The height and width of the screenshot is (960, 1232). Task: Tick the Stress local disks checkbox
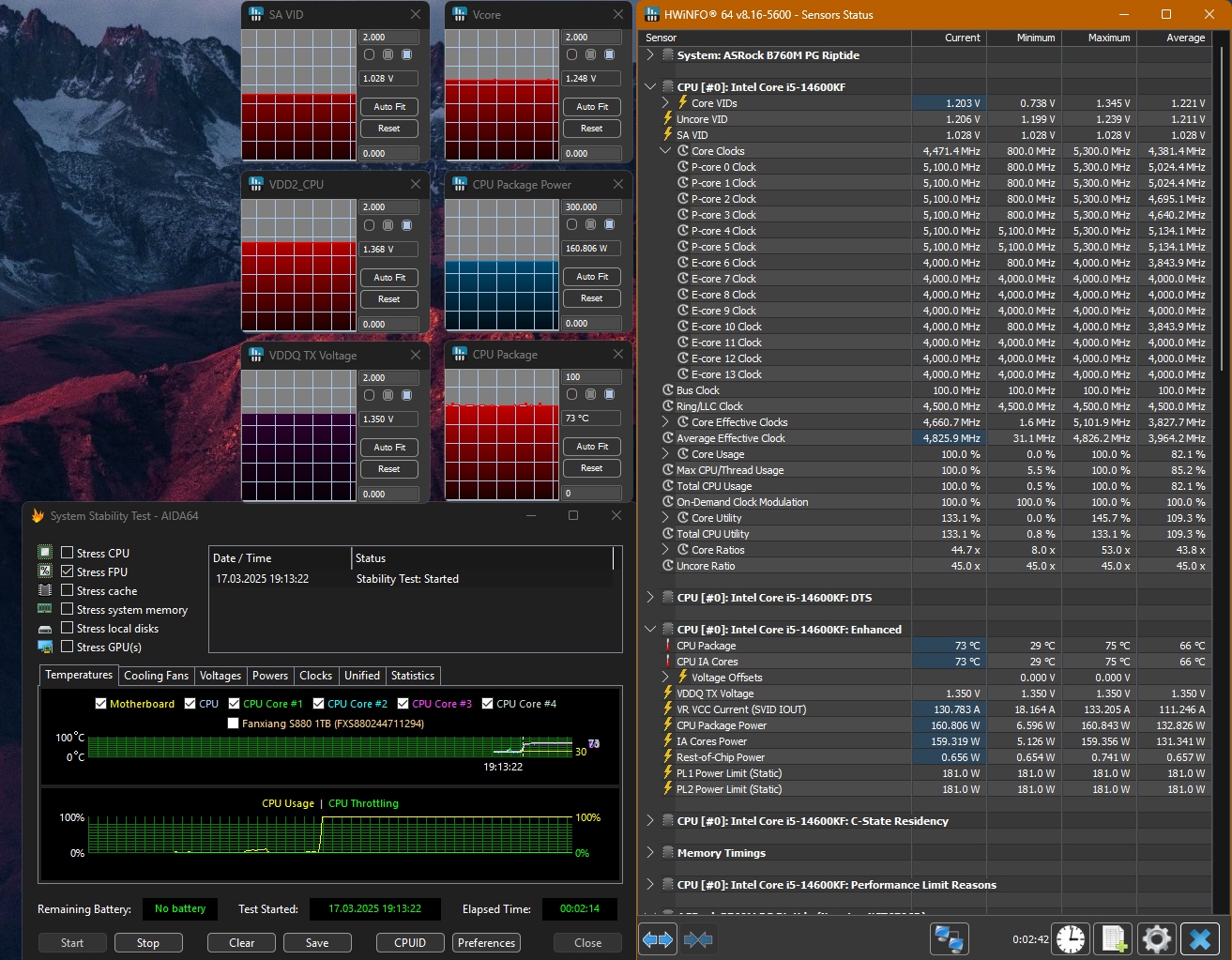(x=68, y=628)
